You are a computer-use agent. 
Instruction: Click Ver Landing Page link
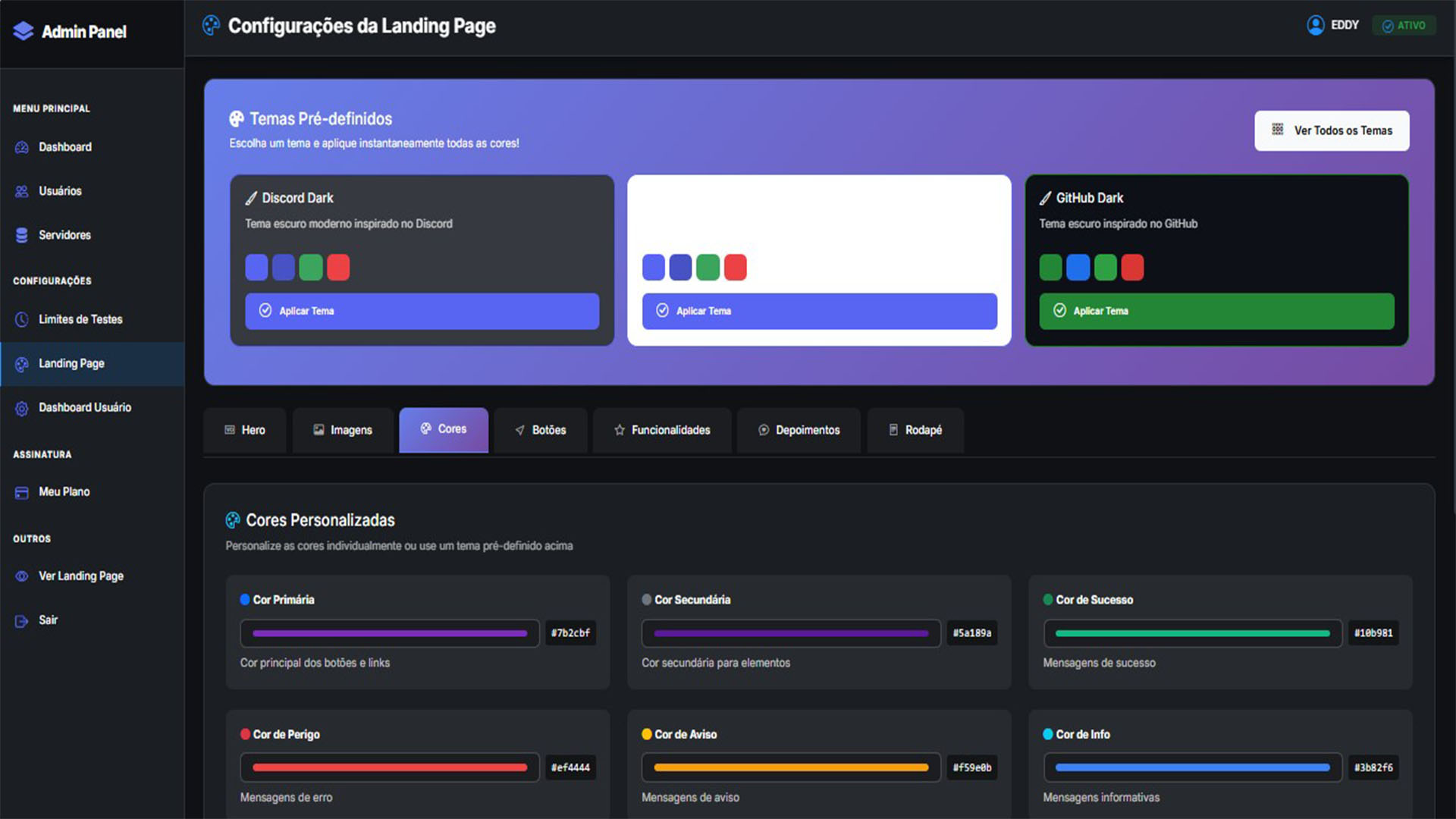coord(92,576)
